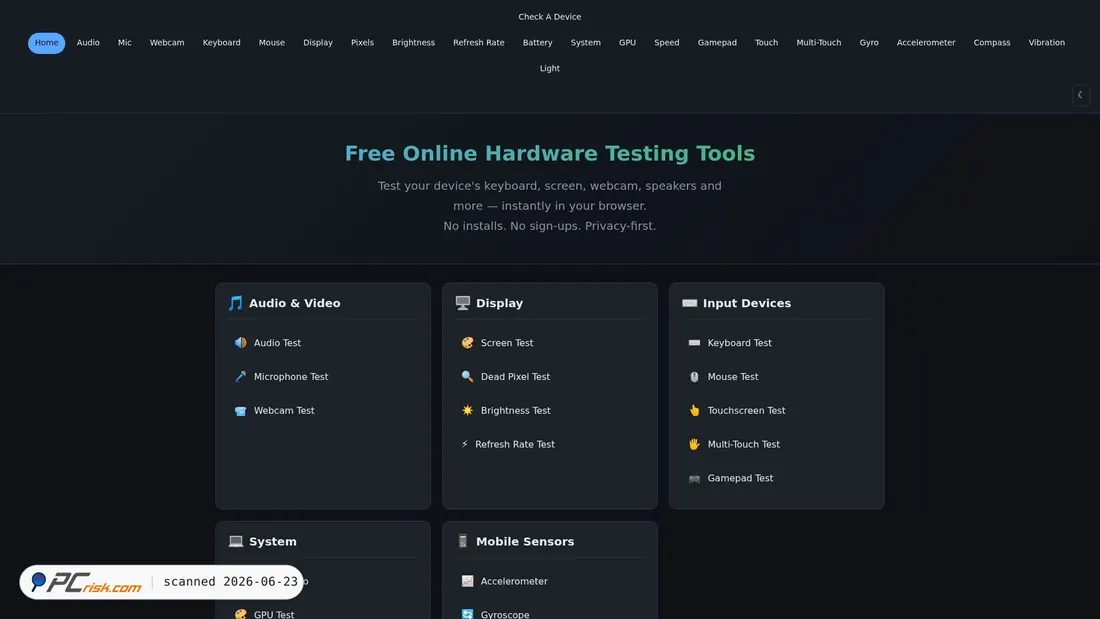Click the Gyroscope rotate icon
The image size is (1100, 619).
pyautogui.click(x=467, y=614)
